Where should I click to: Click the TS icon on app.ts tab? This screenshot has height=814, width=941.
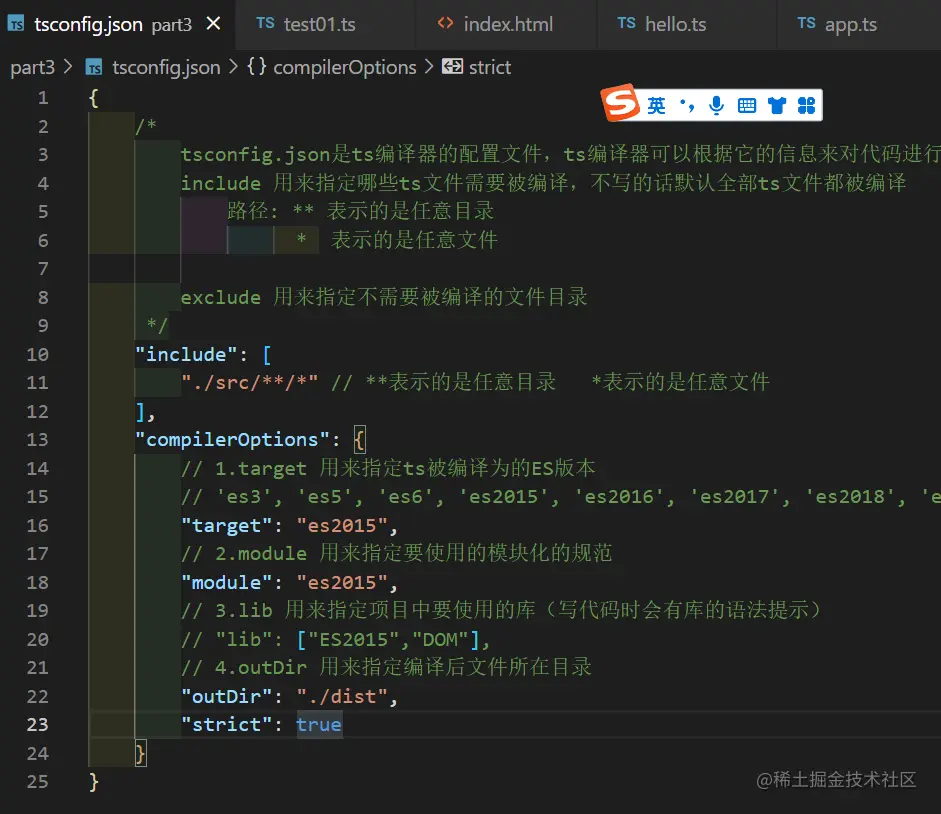tap(807, 23)
